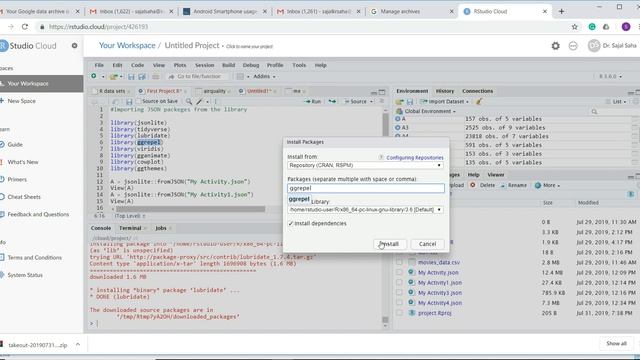
Task: Click the blue expand icon for row A3
Action: point(398,127)
